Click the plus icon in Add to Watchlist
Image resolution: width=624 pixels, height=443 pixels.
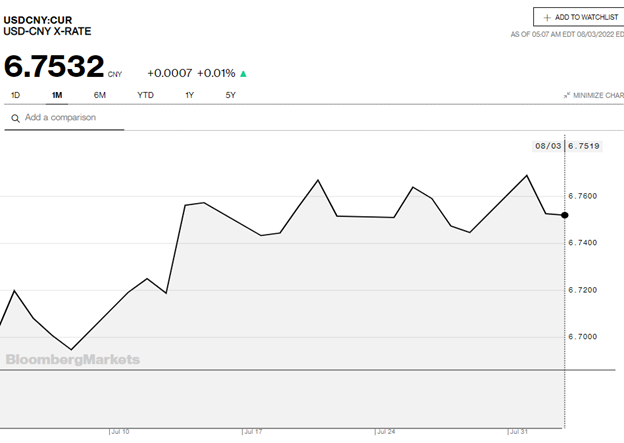point(547,18)
